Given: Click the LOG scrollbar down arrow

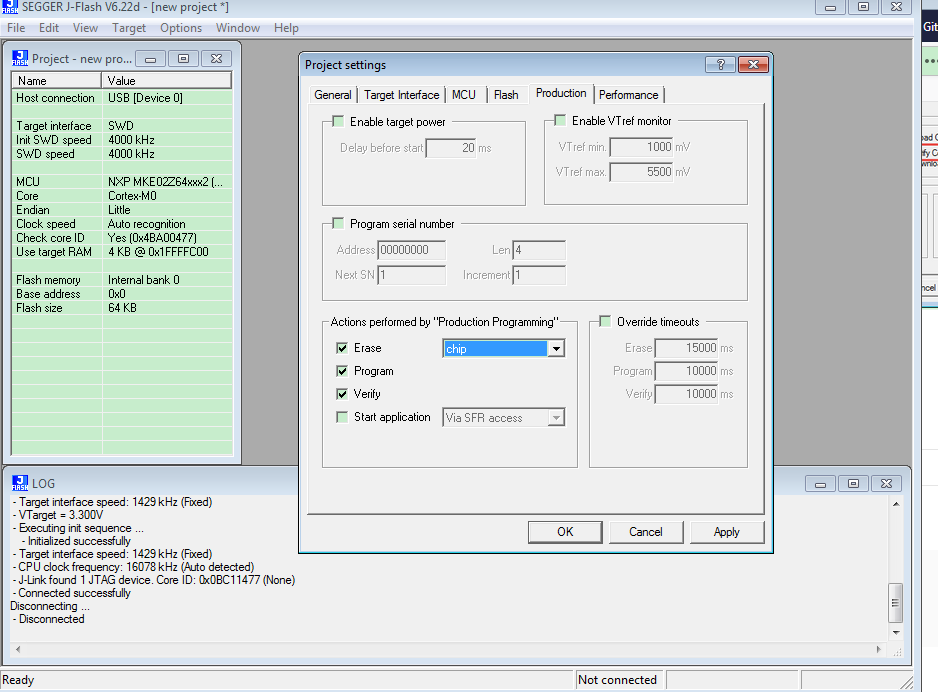Looking at the screenshot, I should pyautogui.click(x=896, y=632).
